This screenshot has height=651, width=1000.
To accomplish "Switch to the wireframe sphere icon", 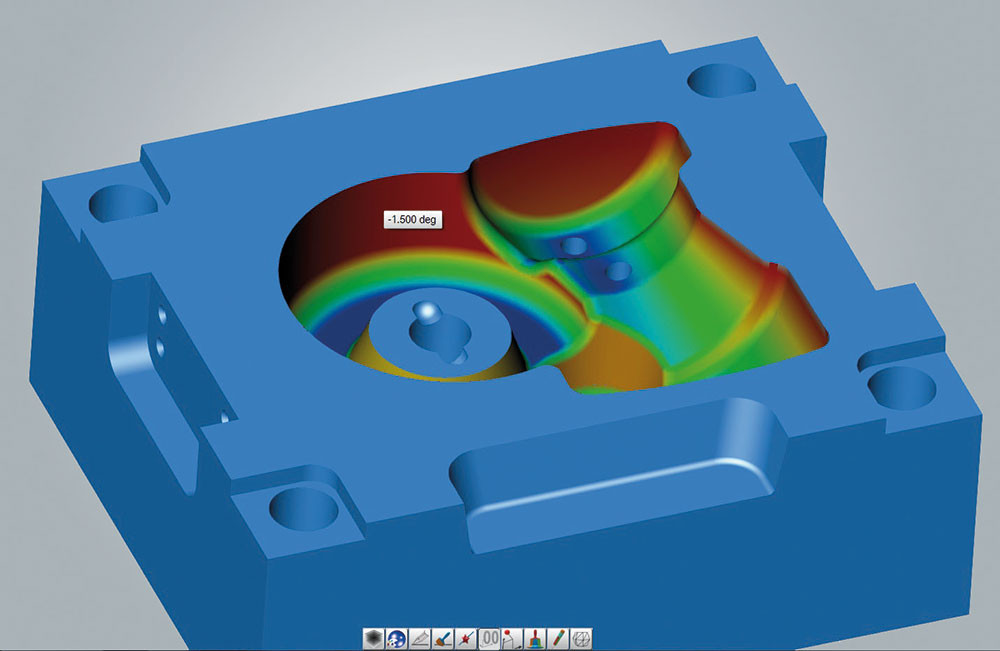I will coord(583,637).
